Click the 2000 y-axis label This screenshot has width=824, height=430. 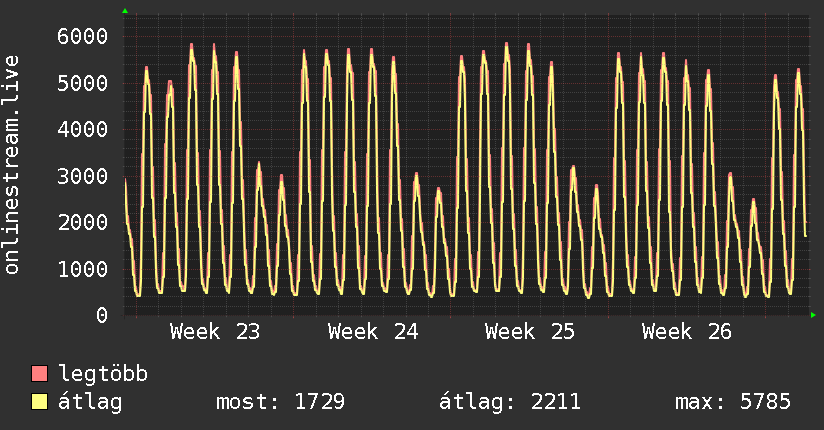(83, 222)
